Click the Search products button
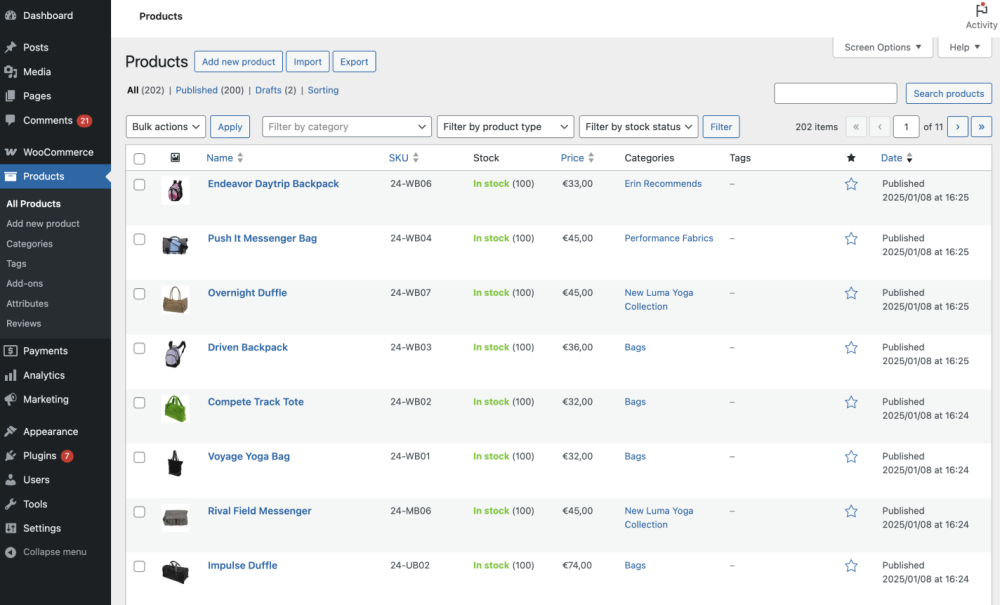The width and height of the screenshot is (1000, 605). click(948, 93)
